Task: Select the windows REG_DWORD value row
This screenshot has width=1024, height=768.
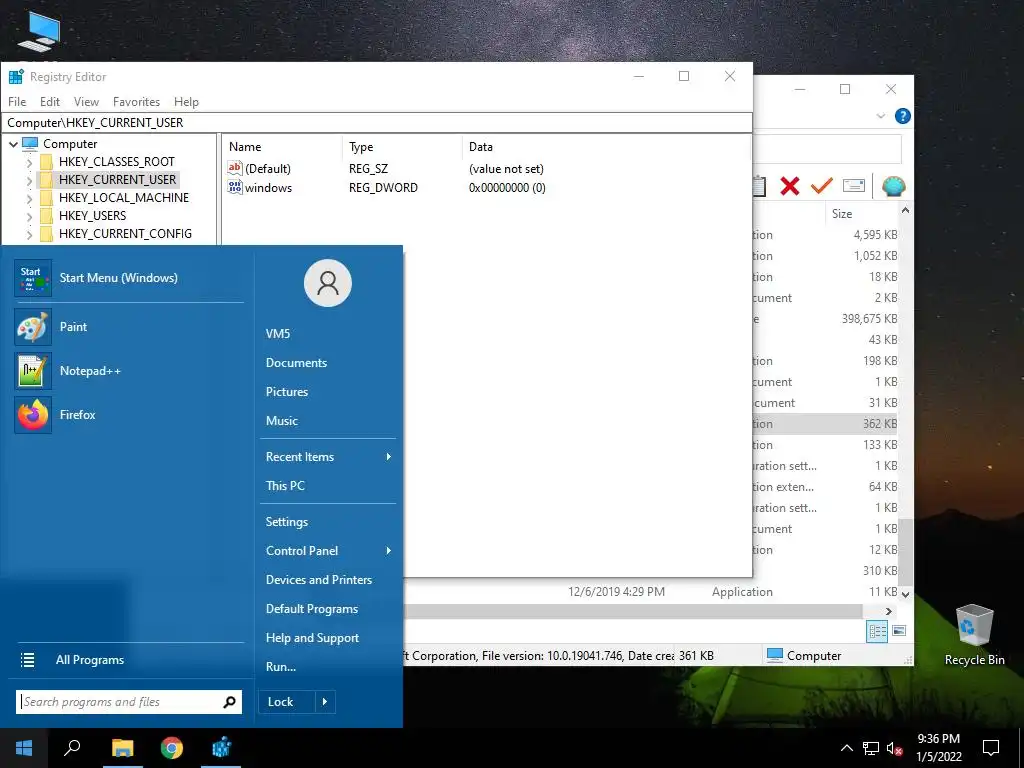Action: click(387, 187)
